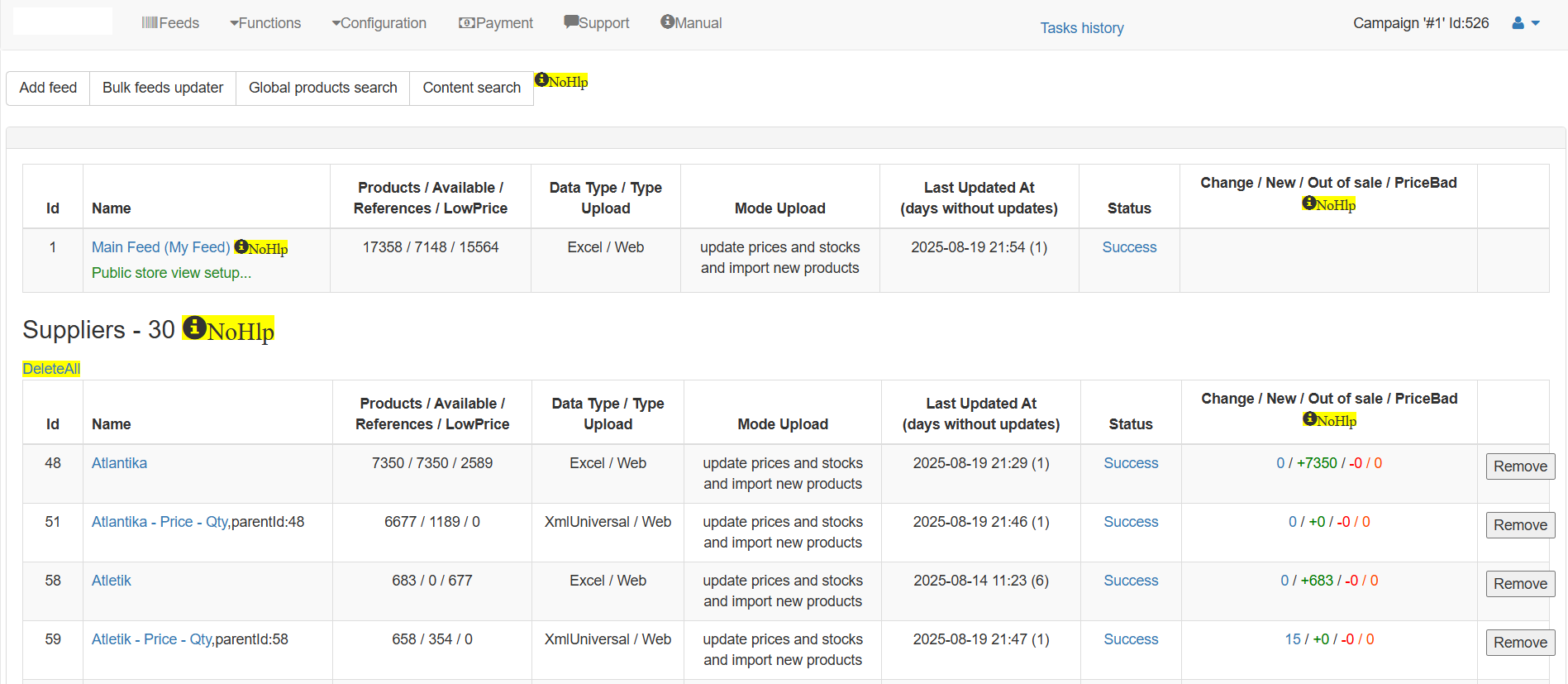
Task: Click the Success status for row 59
Action: click(1131, 639)
